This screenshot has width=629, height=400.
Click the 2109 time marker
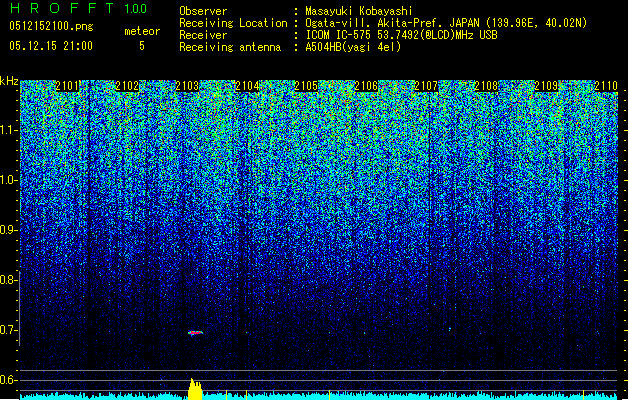click(x=546, y=86)
